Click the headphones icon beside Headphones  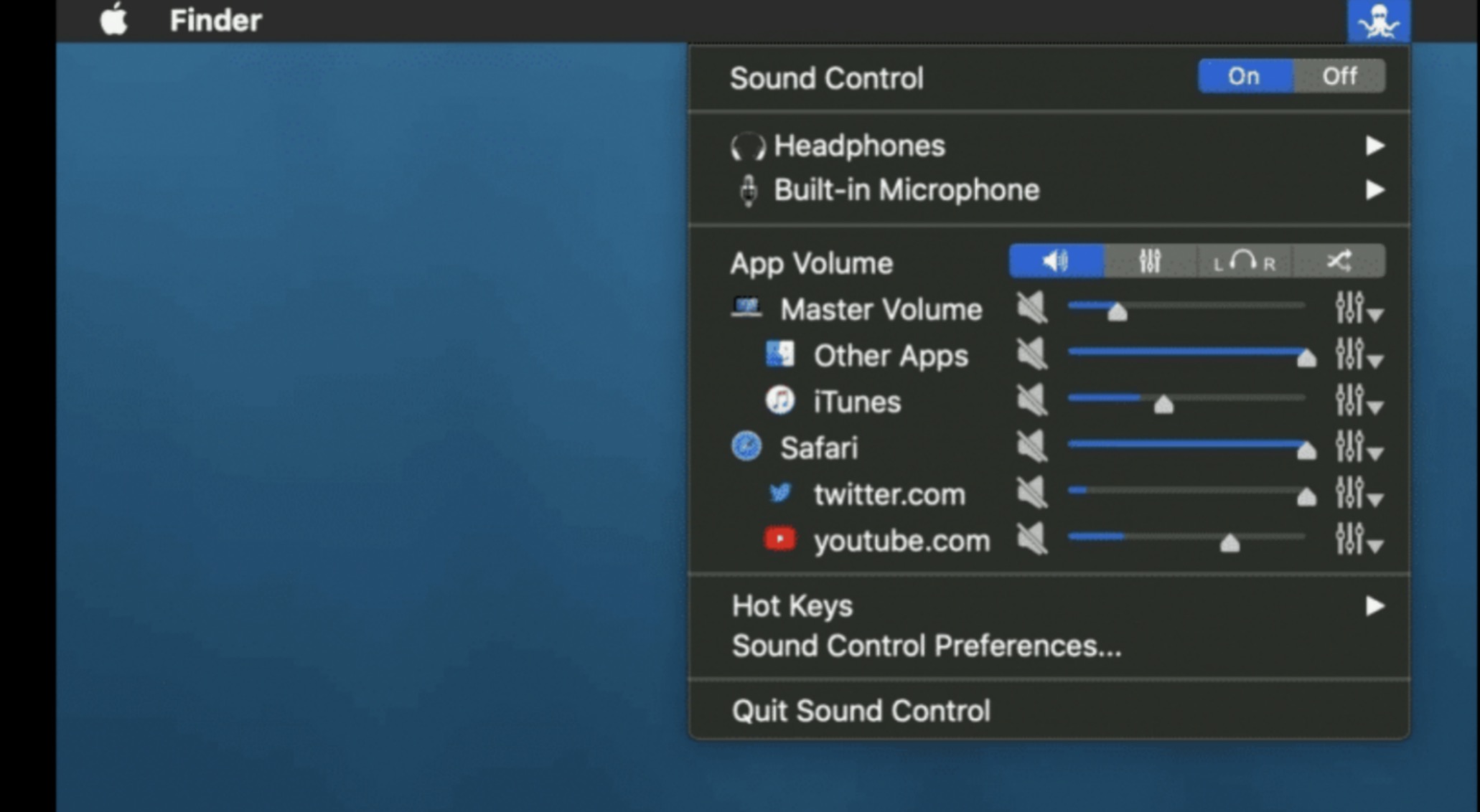pyautogui.click(x=748, y=147)
